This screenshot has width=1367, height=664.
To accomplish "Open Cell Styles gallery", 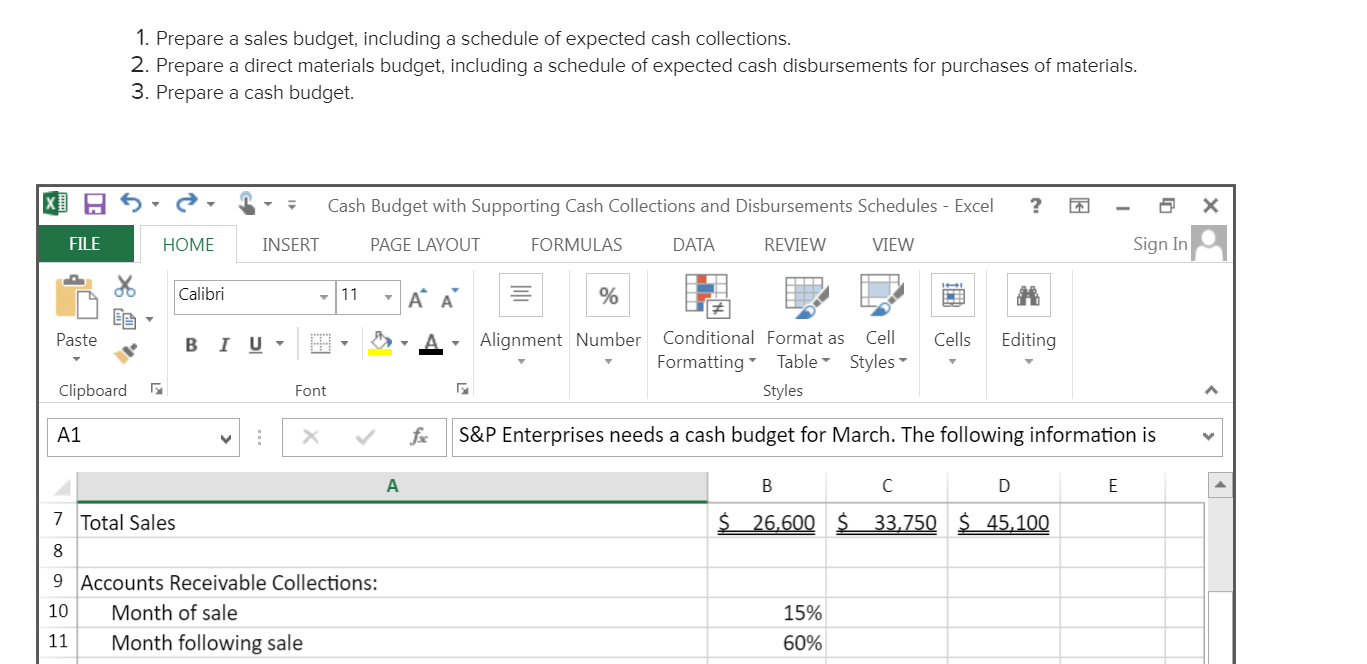I will tap(880, 322).
